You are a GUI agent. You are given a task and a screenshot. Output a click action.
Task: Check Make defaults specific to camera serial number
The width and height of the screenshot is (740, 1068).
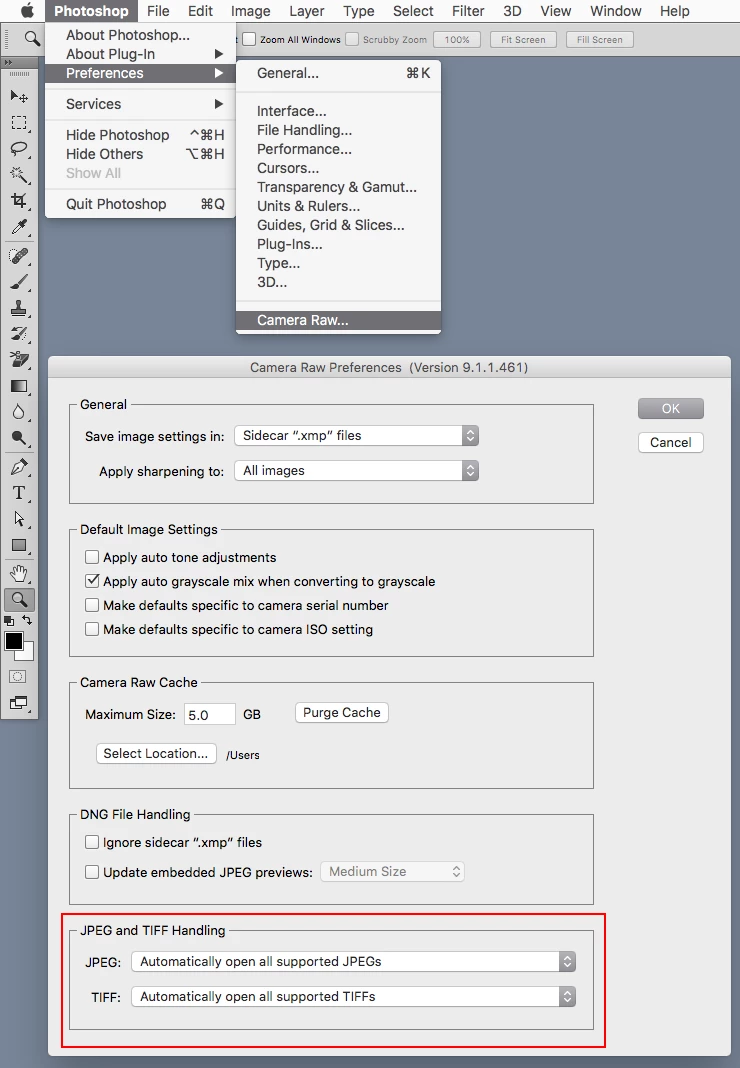(92, 605)
